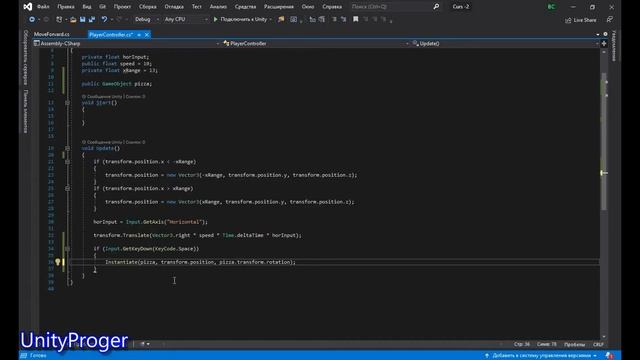Click the bookmark toolbar icon
The width and height of the screenshot is (640, 360).
(x=356, y=19)
